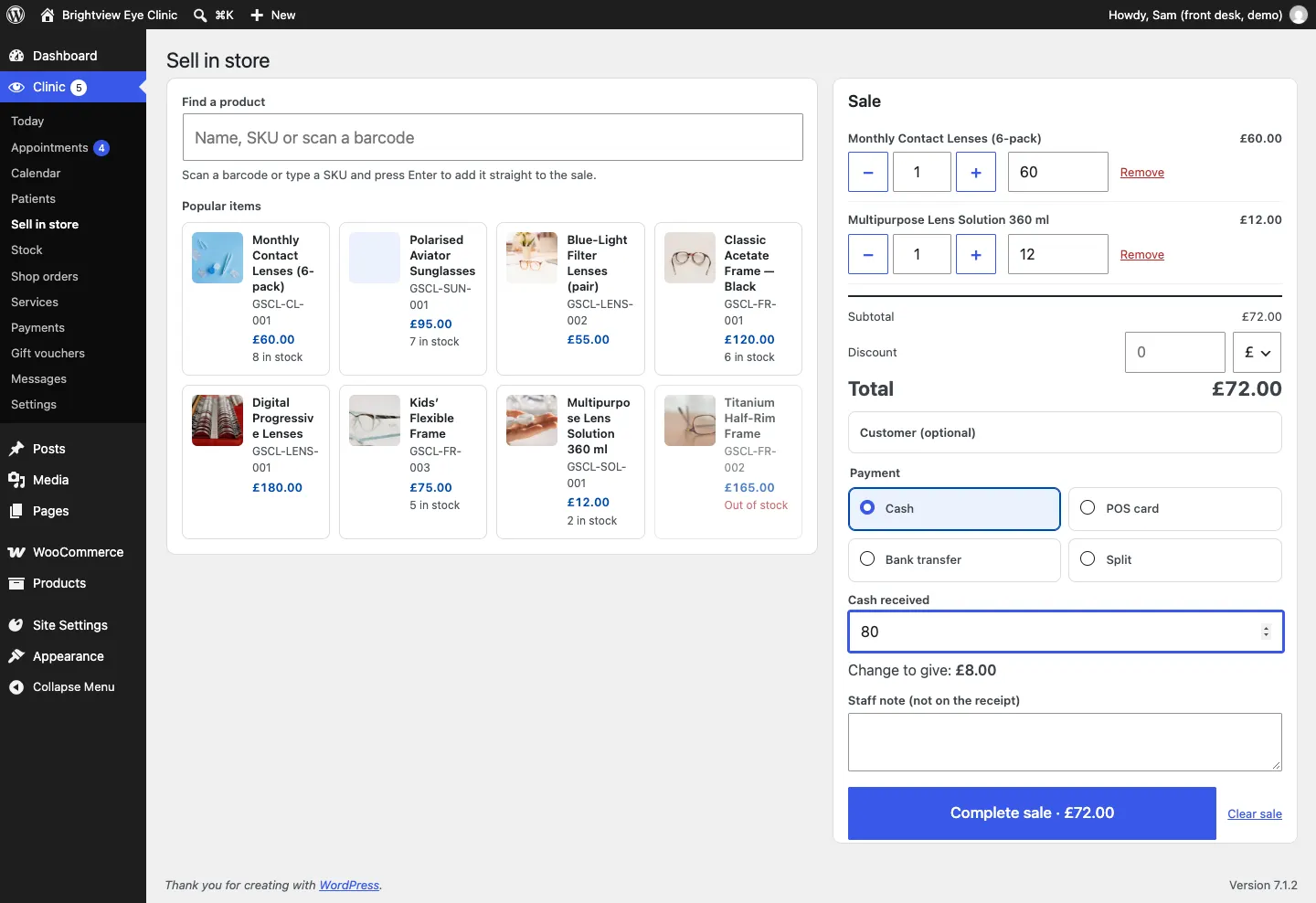Image resolution: width=1316 pixels, height=903 pixels.
Task: Click Complete sale £72.00 button
Action: tap(1032, 813)
